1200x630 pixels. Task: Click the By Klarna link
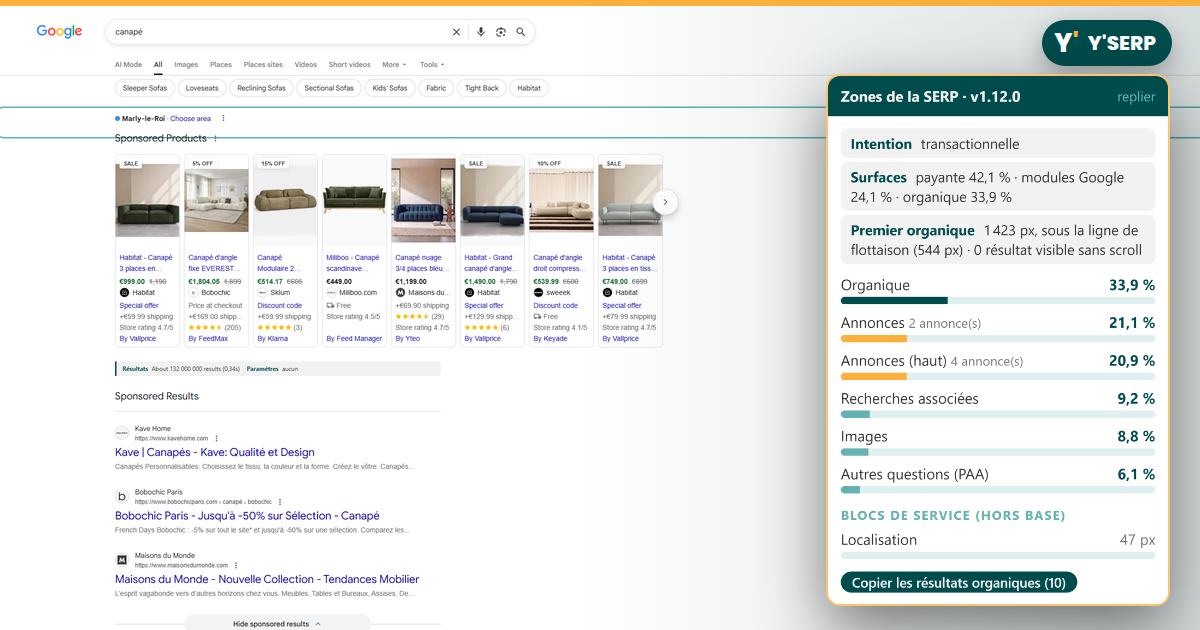tap(272, 339)
